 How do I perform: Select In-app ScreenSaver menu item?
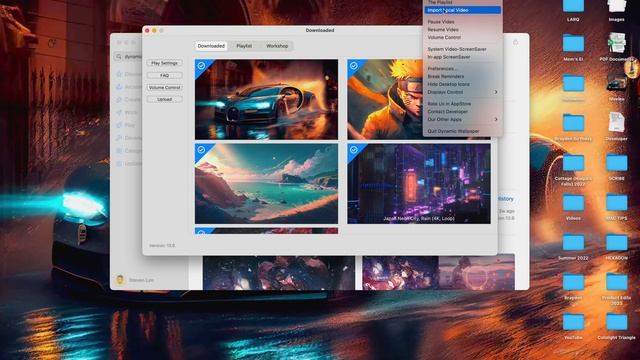point(462,57)
